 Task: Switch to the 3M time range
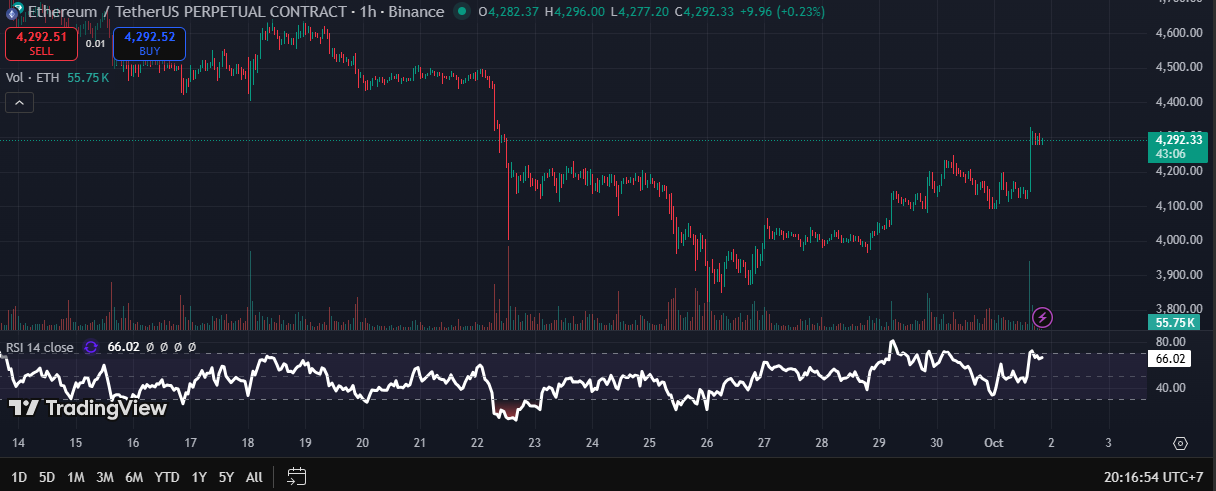[104, 477]
